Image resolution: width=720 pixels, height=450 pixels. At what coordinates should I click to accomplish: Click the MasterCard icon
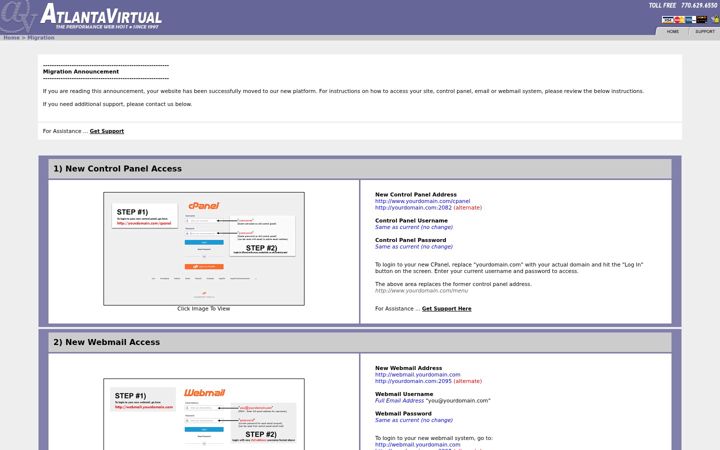point(679,20)
